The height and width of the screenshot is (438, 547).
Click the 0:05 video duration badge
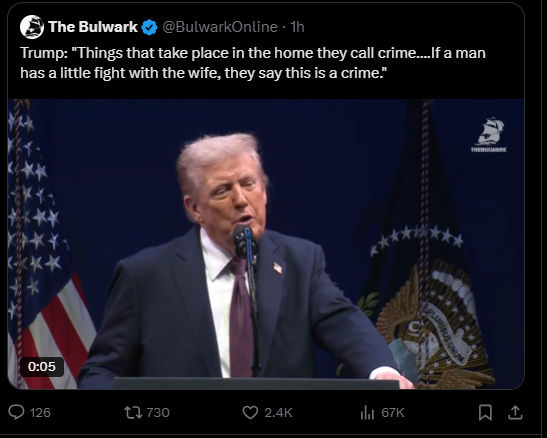click(x=42, y=367)
